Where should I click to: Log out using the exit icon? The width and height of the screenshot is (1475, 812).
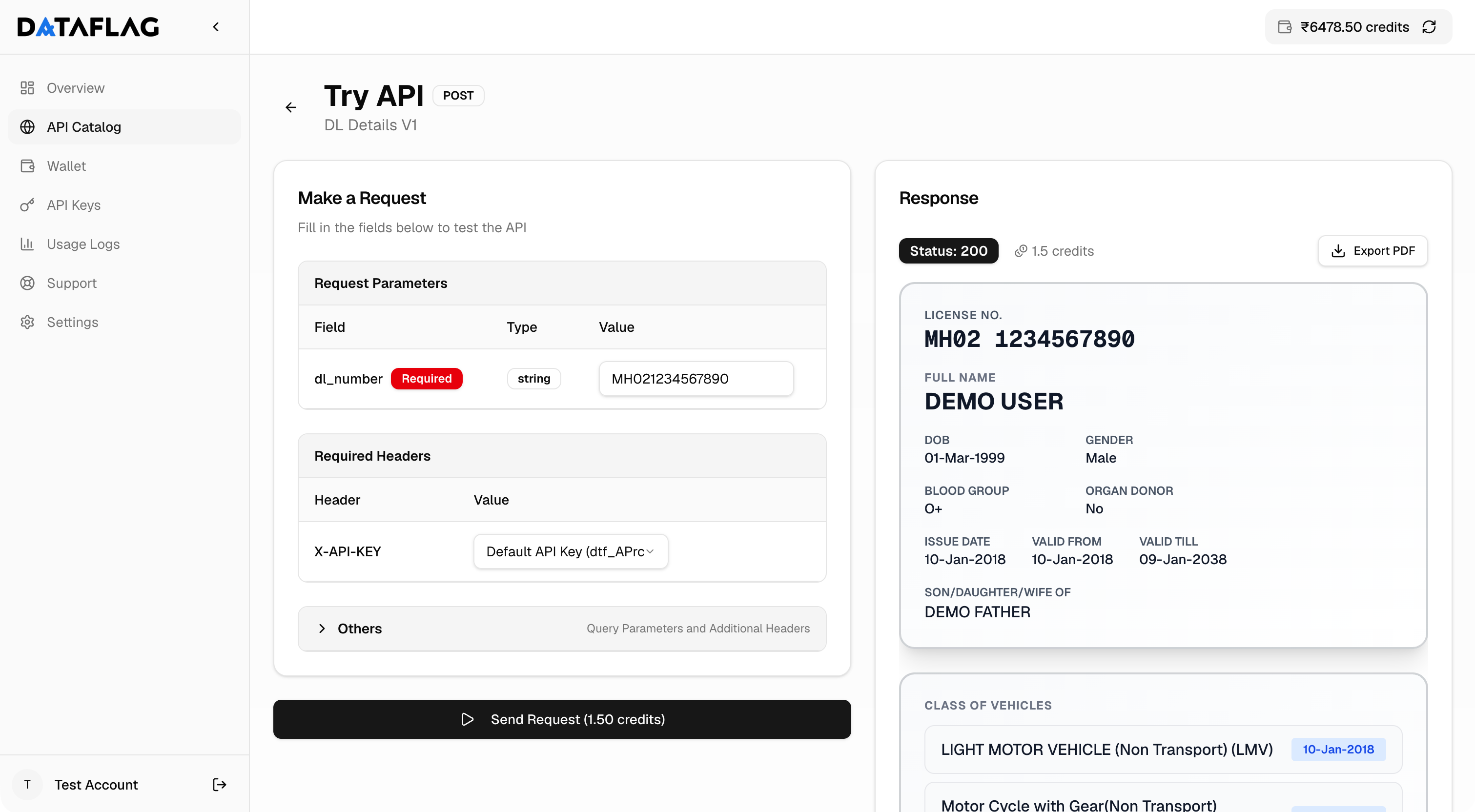tap(220, 785)
